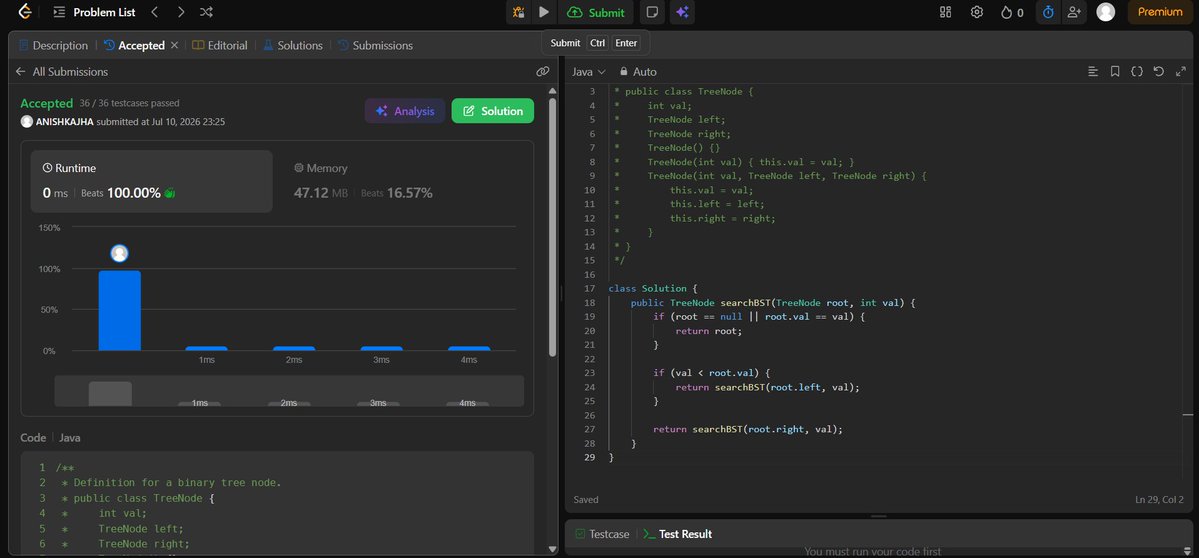Image resolution: width=1199 pixels, height=558 pixels.
Task: Click the tallest 0ms bar in chart
Action: (x=119, y=310)
